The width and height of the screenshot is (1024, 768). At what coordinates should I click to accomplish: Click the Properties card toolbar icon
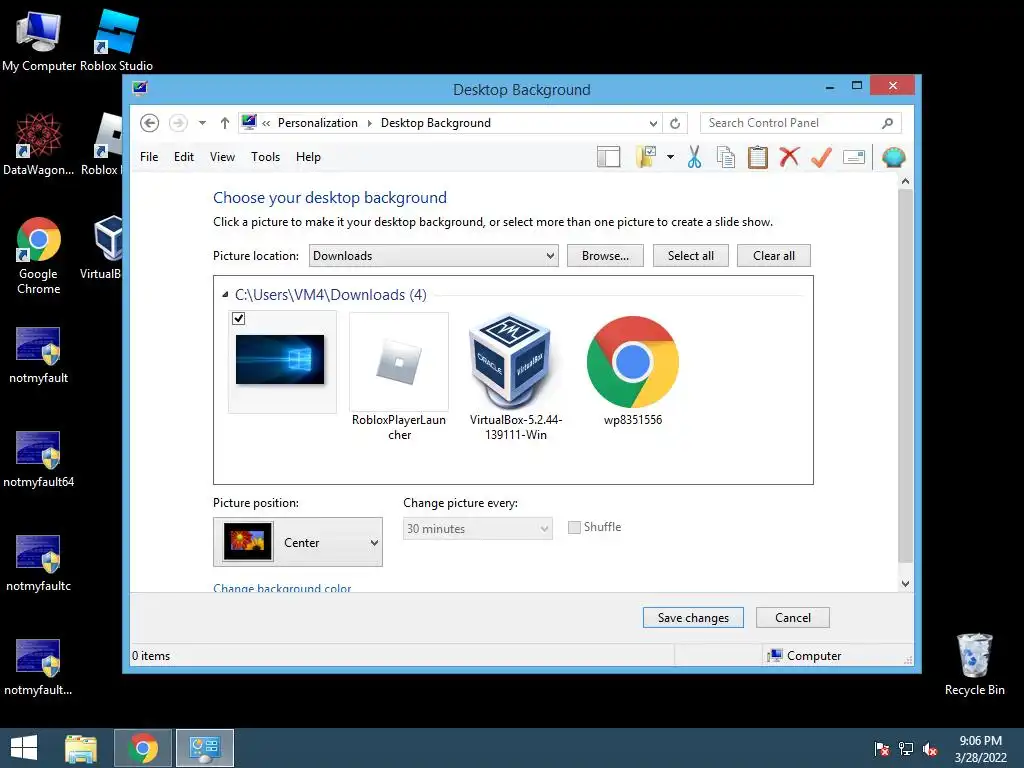point(854,157)
